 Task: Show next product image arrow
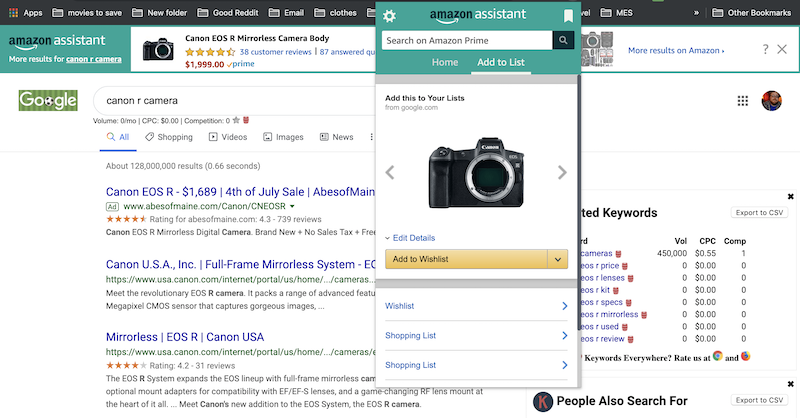562,173
